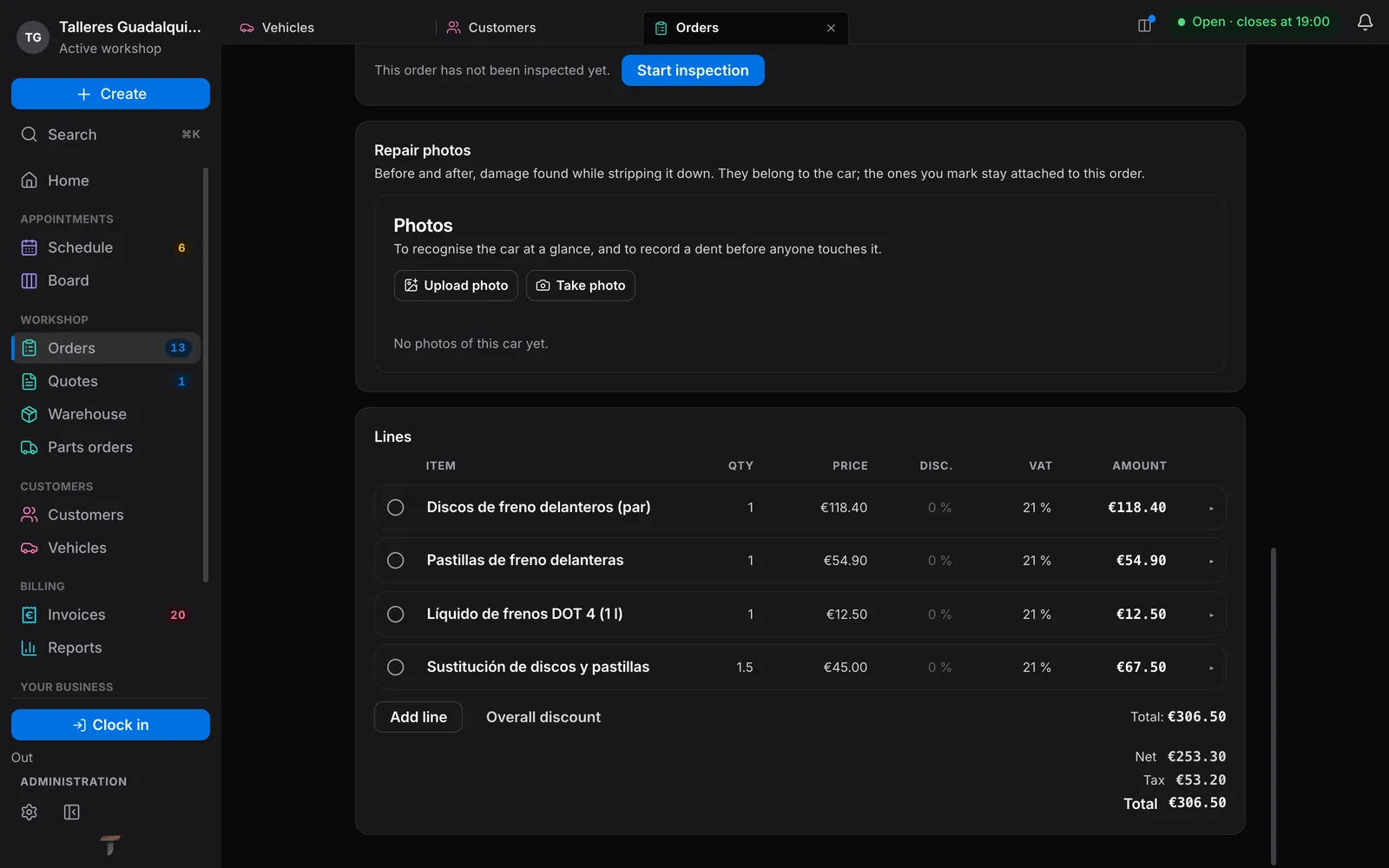Screen dimensions: 1389x868
Task: Click the Clock in button
Action: 110,725
